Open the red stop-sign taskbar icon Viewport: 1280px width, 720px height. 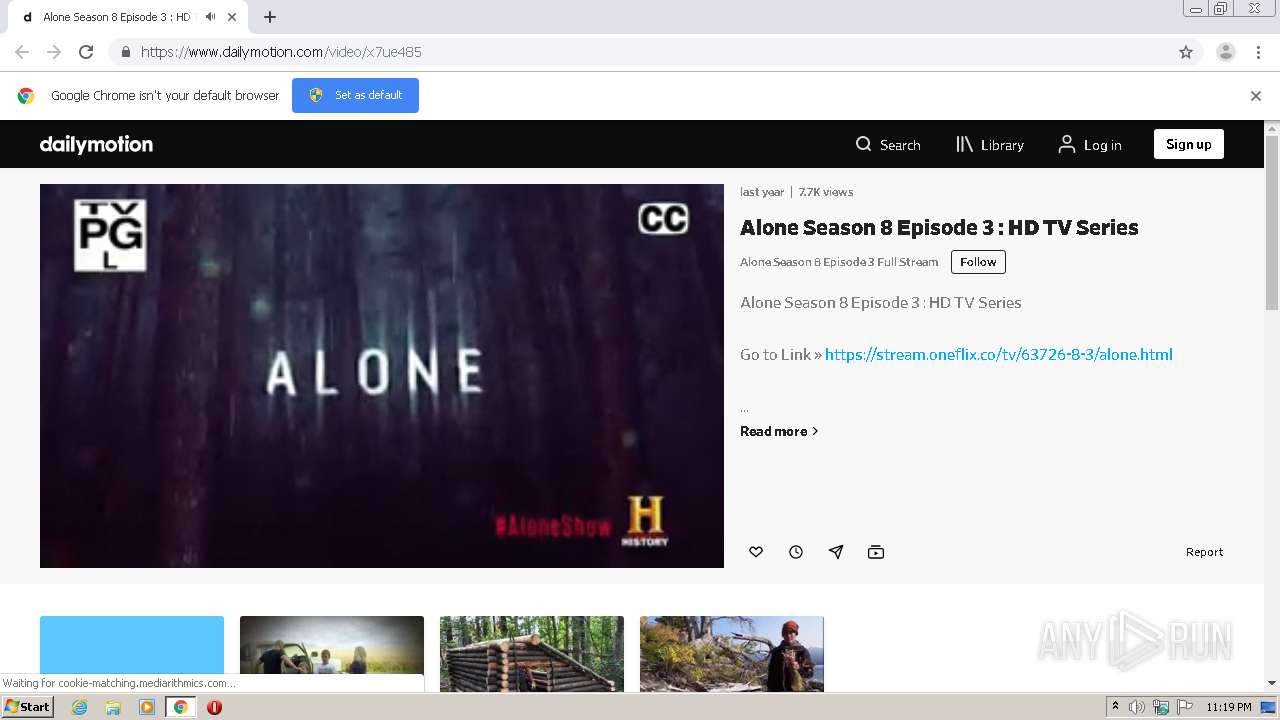[x=214, y=707]
